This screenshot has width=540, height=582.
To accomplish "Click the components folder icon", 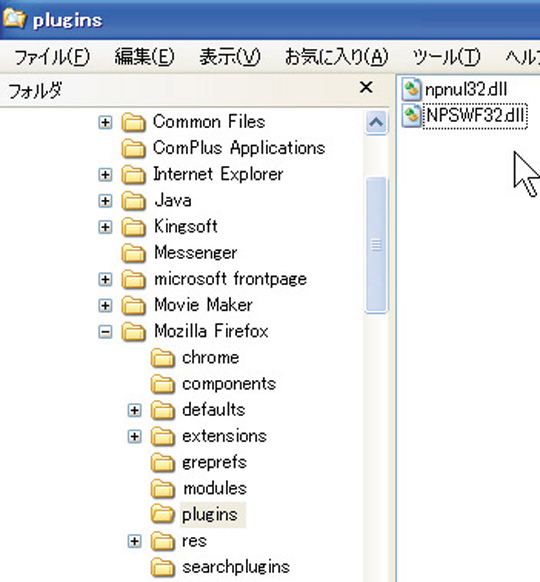I will point(163,384).
